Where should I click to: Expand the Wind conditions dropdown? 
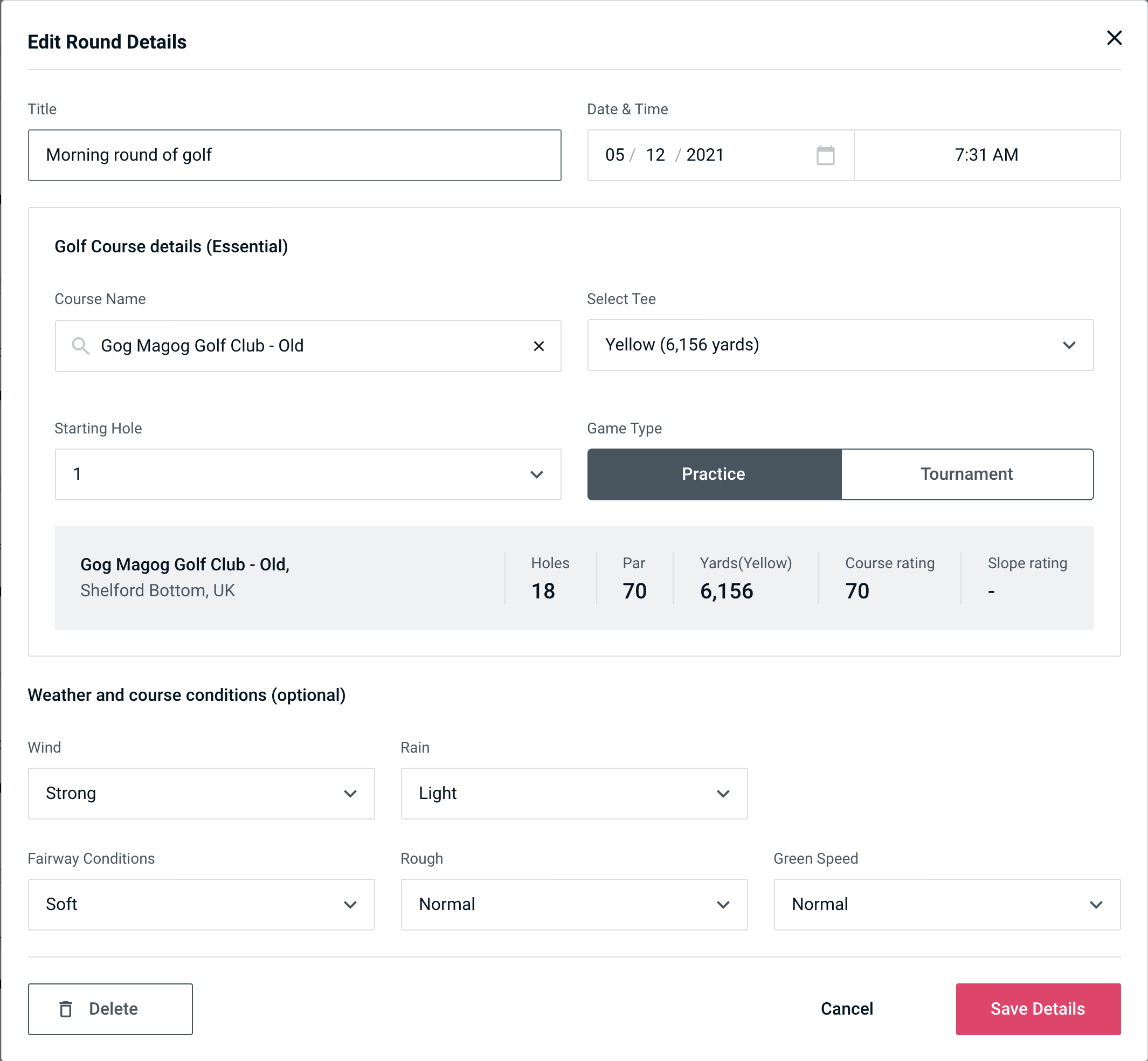point(351,793)
